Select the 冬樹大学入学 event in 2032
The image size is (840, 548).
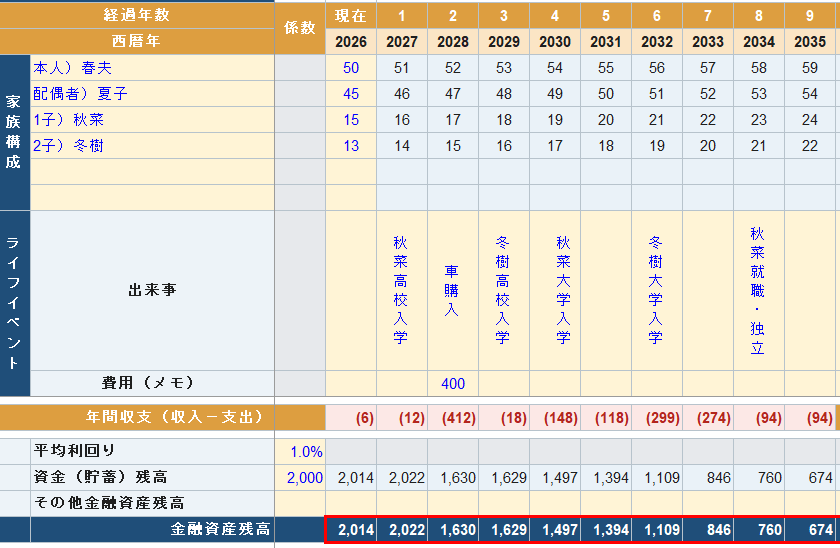click(657, 290)
